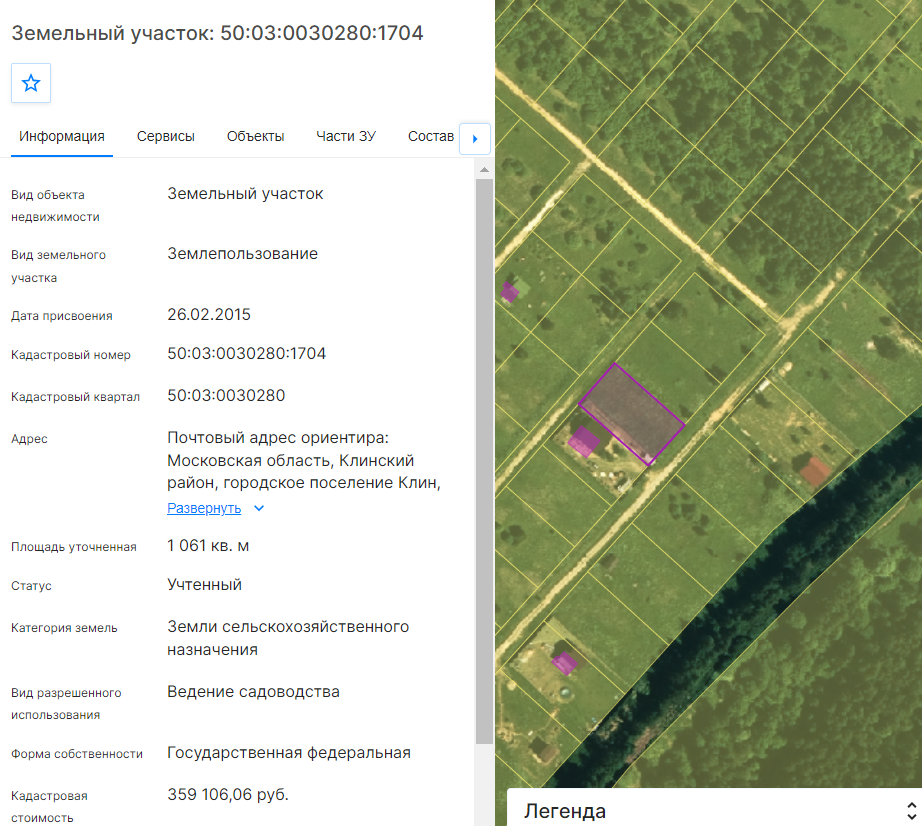Select the purple-outlined parcel on the map

coord(632,414)
